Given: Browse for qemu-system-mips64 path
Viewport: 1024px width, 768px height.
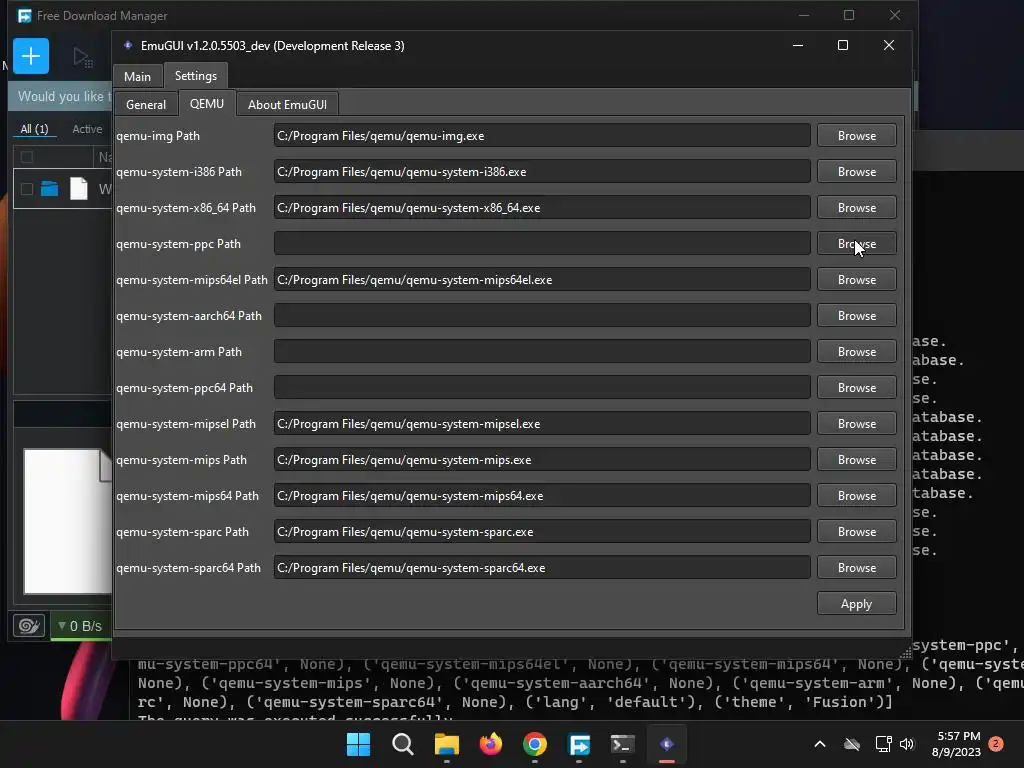Looking at the screenshot, I should [857, 496].
